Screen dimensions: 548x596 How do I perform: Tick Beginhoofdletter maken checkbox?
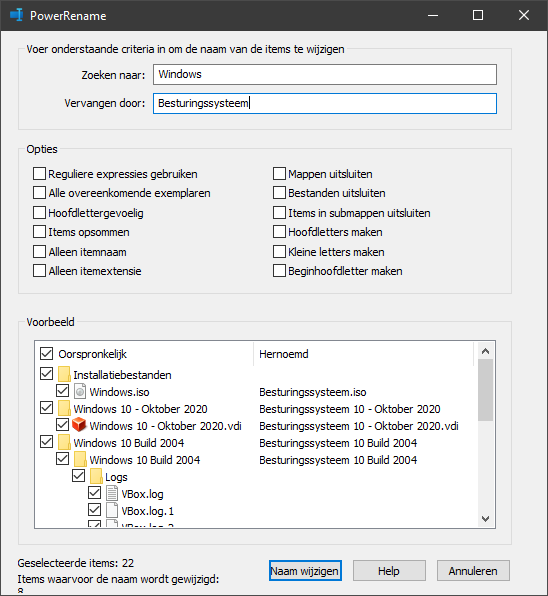click(x=279, y=271)
